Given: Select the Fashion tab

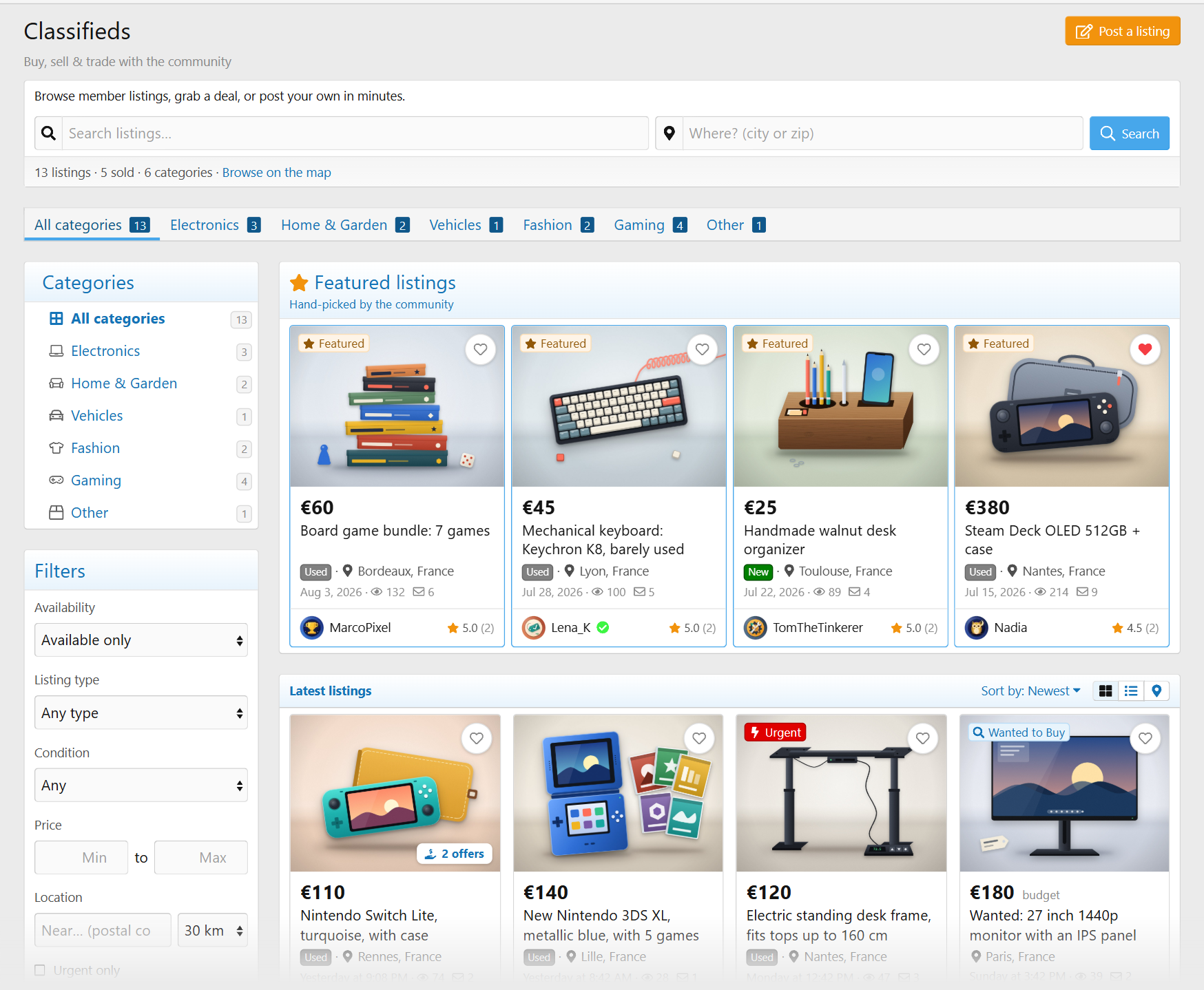Looking at the screenshot, I should click(558, 225).
